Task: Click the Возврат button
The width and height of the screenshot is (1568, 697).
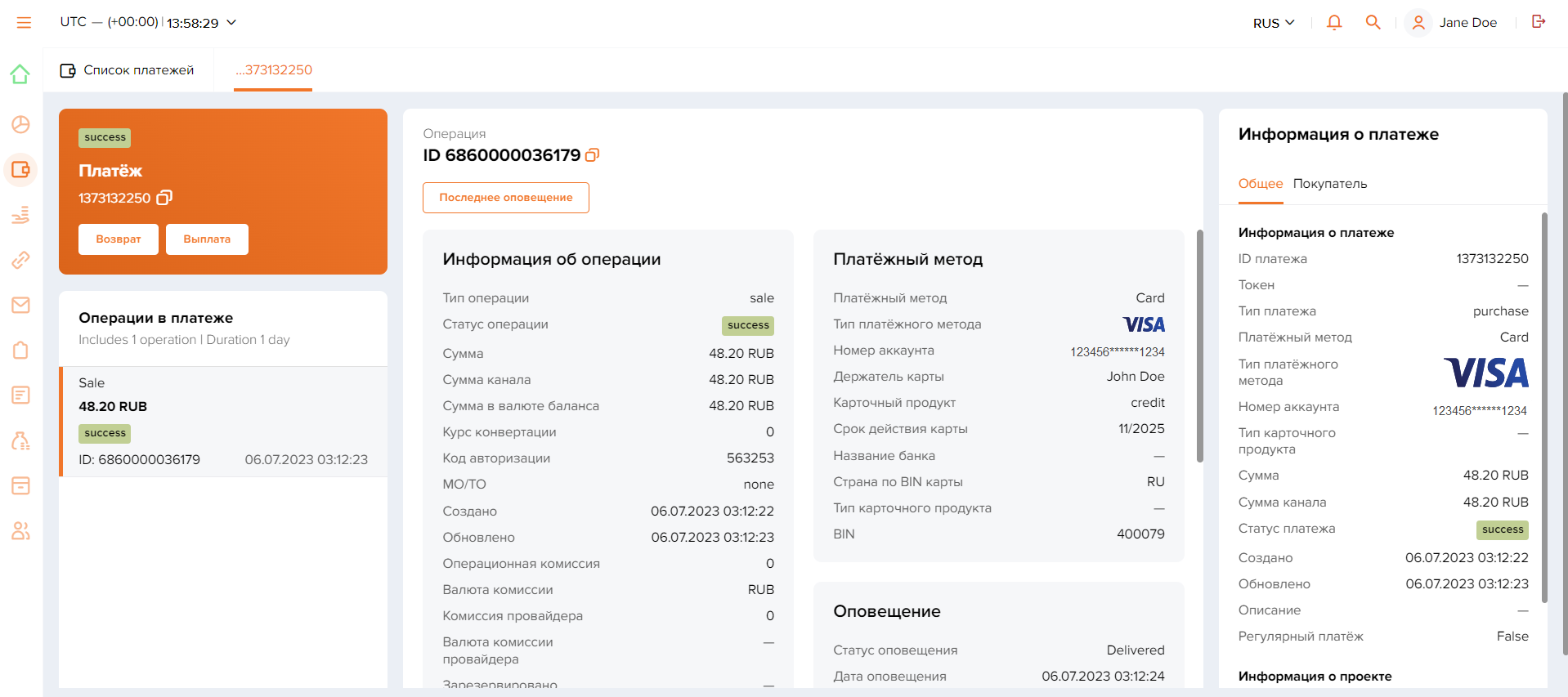Action: (x=119, y=239)
